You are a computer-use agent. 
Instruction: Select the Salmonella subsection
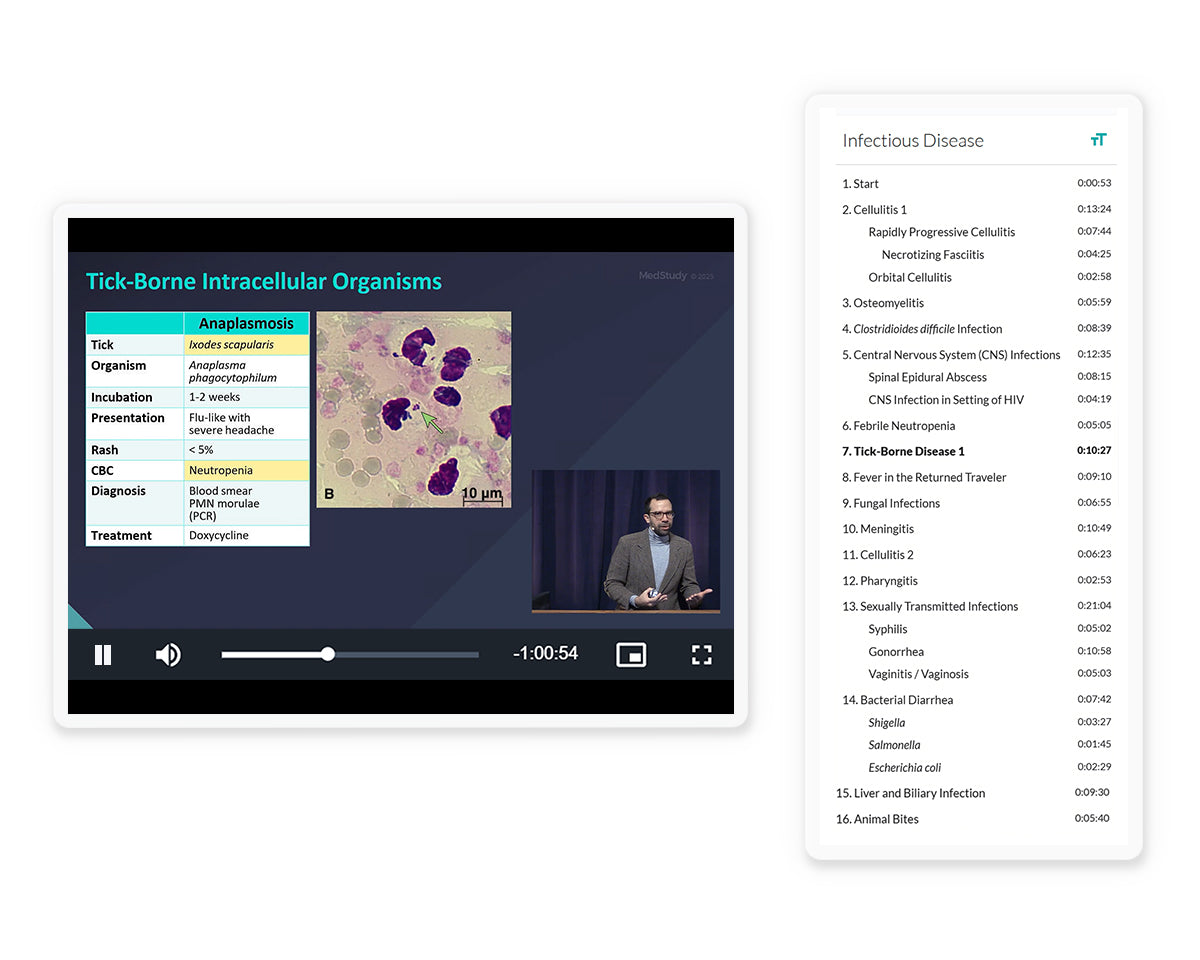[894, 745]
